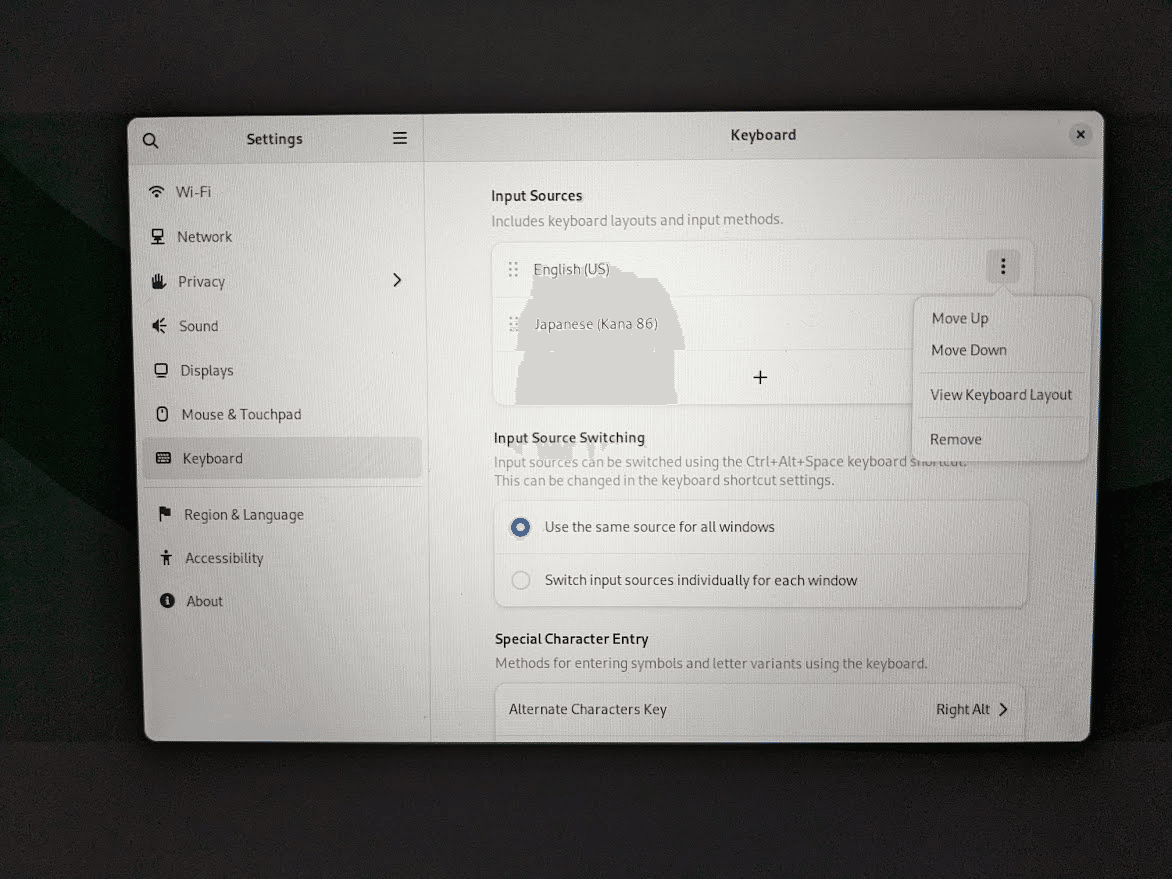Open Accessibility settings panel

coord(283,558)
